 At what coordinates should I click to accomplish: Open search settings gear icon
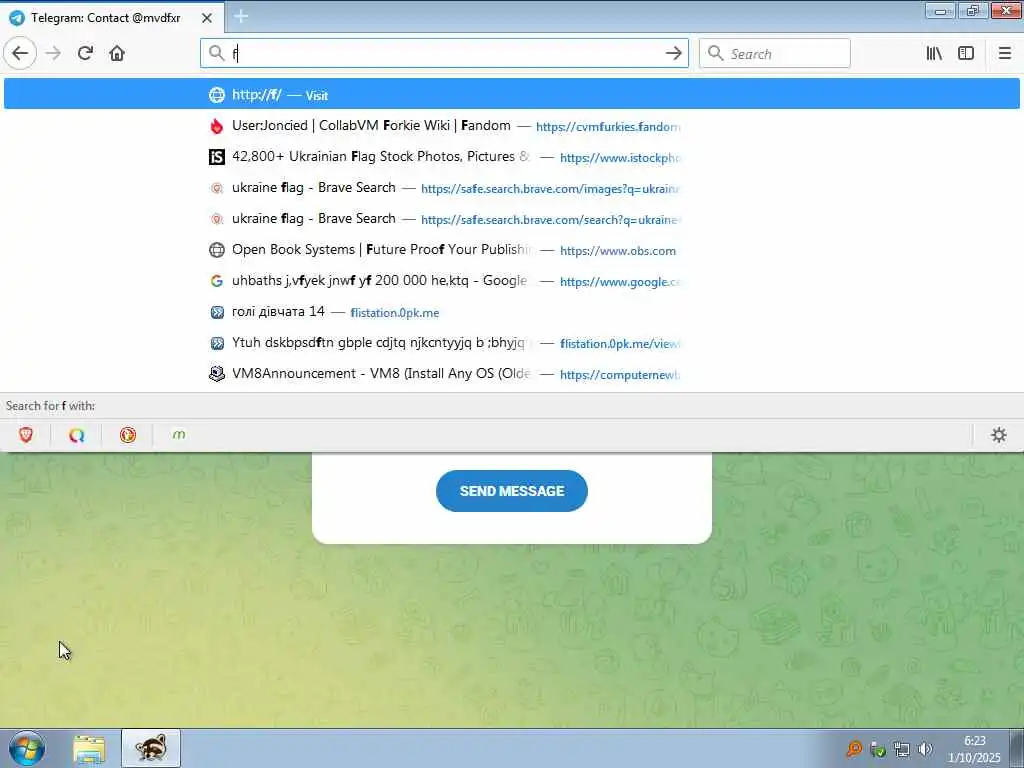point(999,435)
